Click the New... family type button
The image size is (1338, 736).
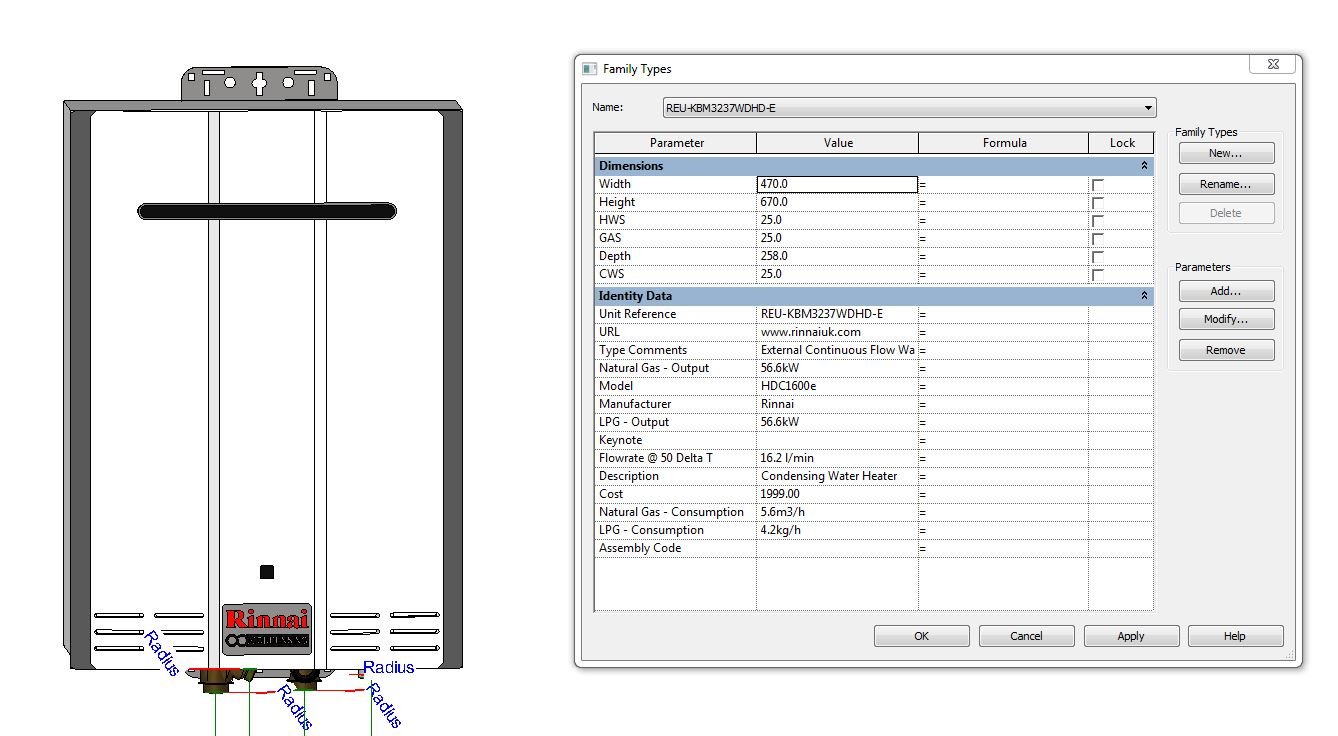(1225, 153)
